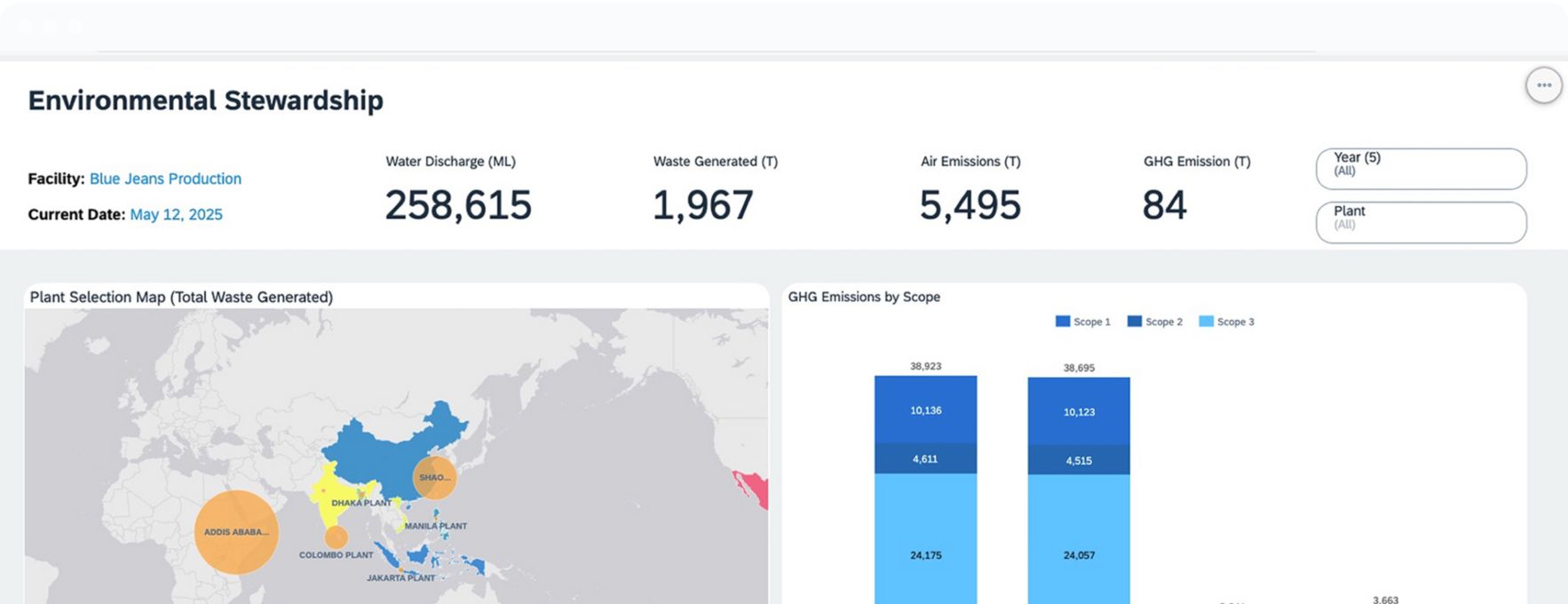Open the three-dot more options menu
Screen dimensions: 1568x604
pyautogui.click(x=1543, y=86)
